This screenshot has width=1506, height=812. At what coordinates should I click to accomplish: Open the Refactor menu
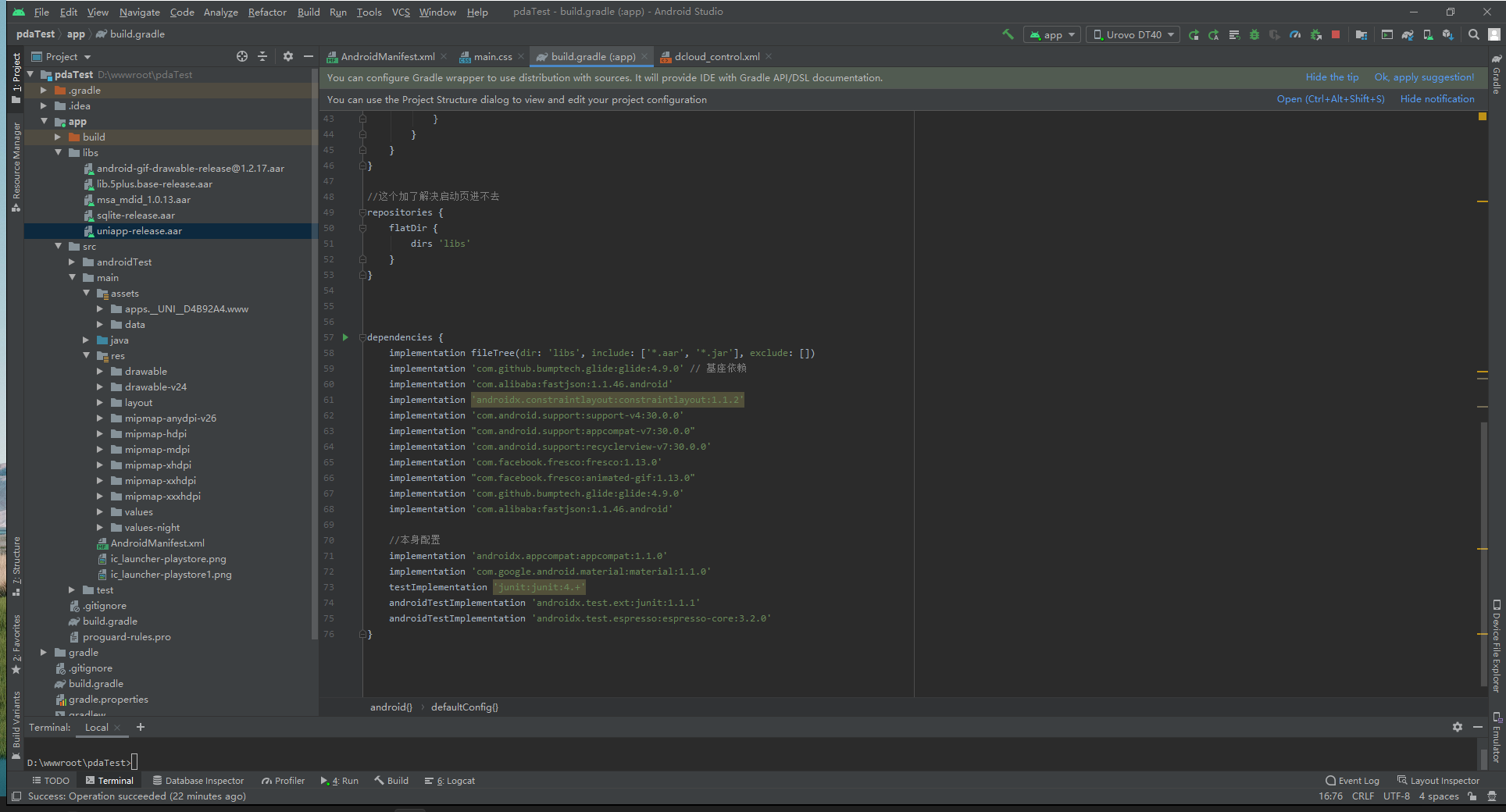pyautogui.click(x=267, y=12)
